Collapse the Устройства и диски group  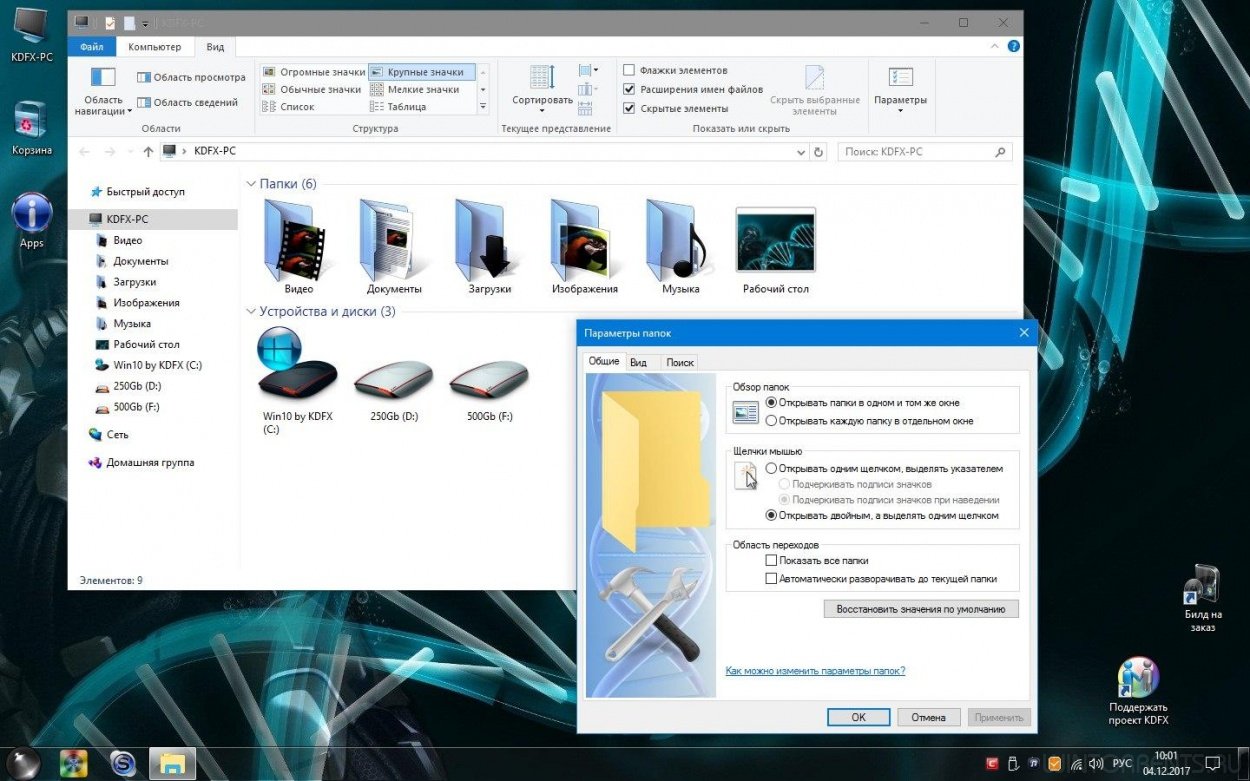pos(251,312)
